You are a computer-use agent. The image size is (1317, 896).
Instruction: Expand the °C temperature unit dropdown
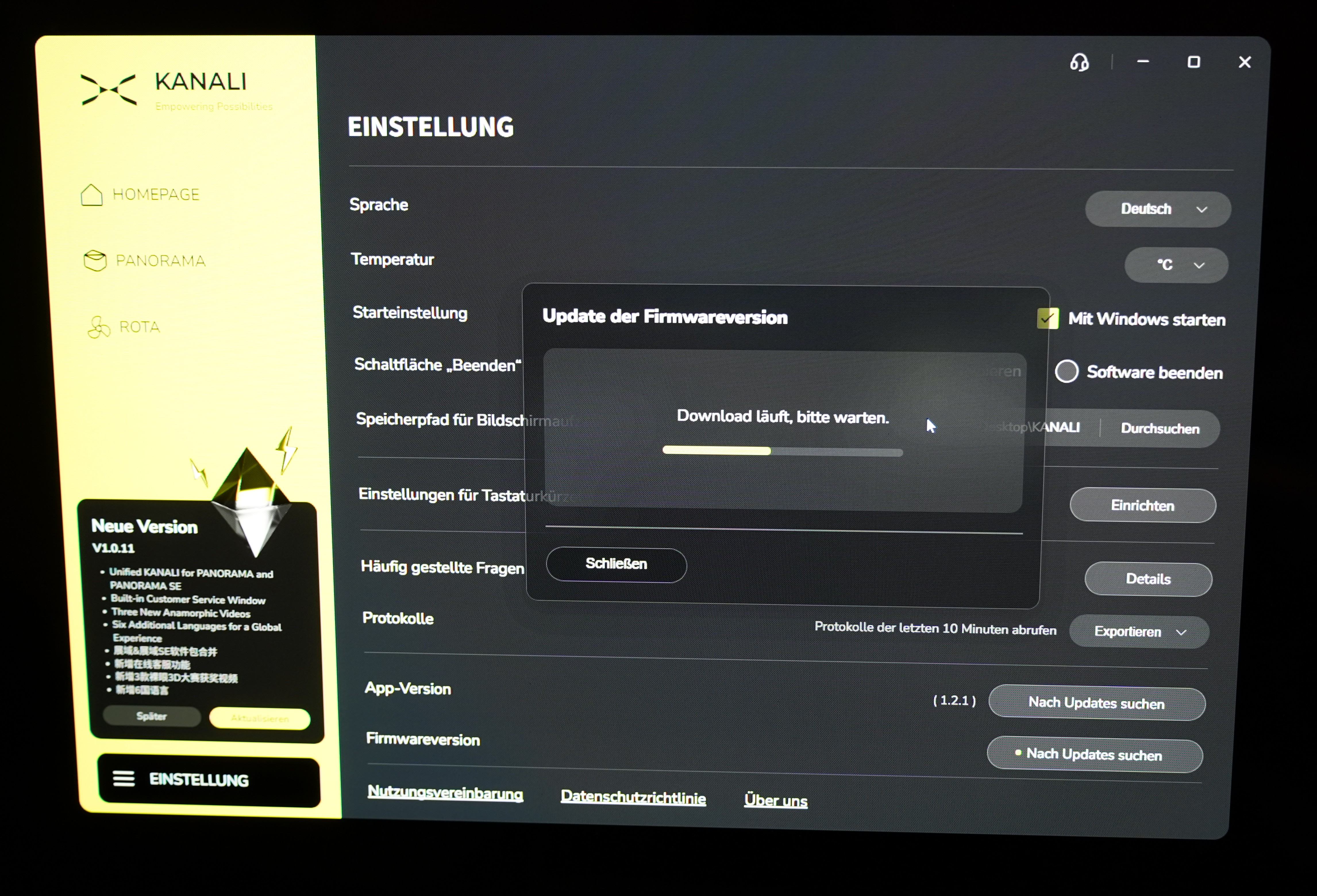tap(1176, 264)
